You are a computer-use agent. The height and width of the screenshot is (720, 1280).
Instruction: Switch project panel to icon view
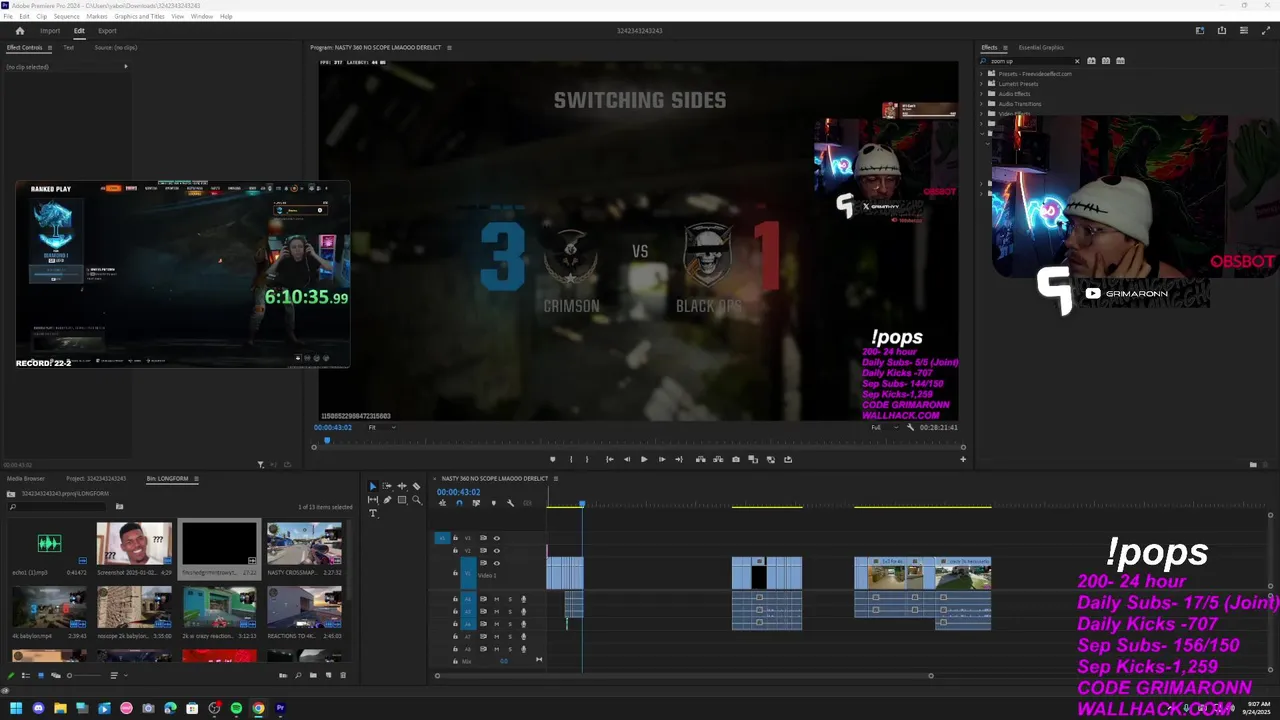[41, 675]
